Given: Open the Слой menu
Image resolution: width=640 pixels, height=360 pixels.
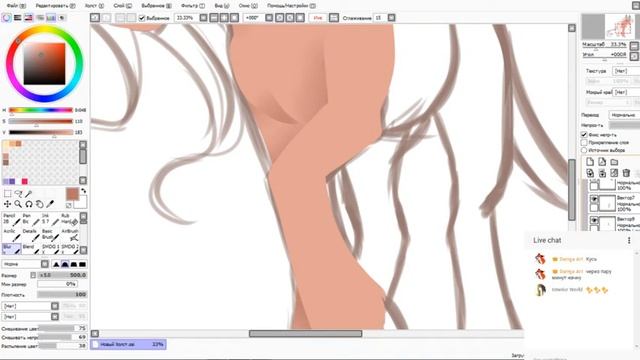Looking at the screenshot, I should pos(122,6).
